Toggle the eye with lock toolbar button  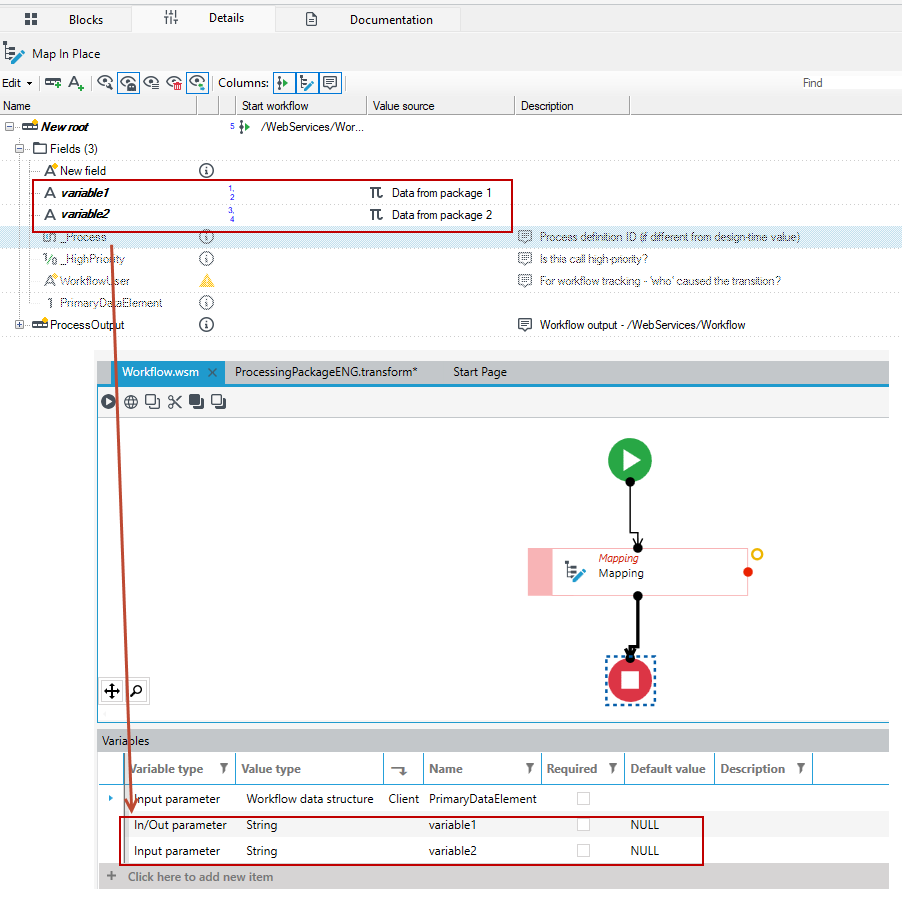[128, 83]
